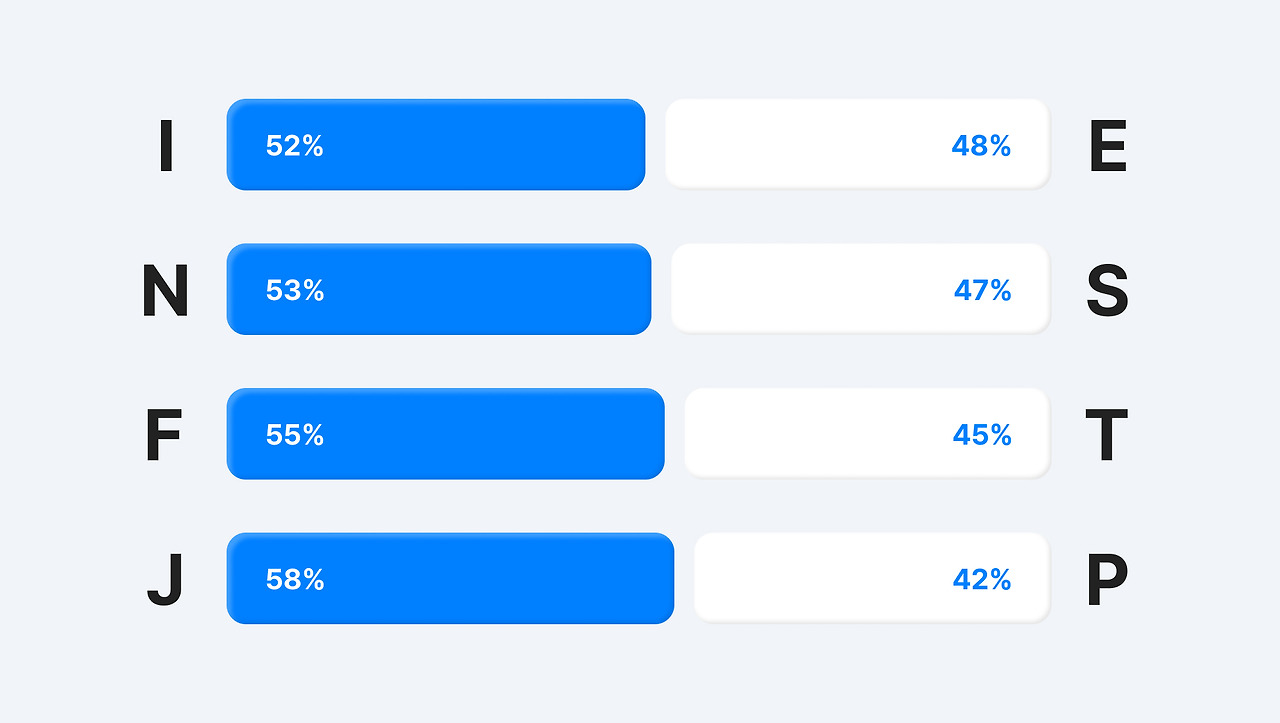Select the letter J label
This screenshot has height=723, width=1280.
click(x=165, y=580)
